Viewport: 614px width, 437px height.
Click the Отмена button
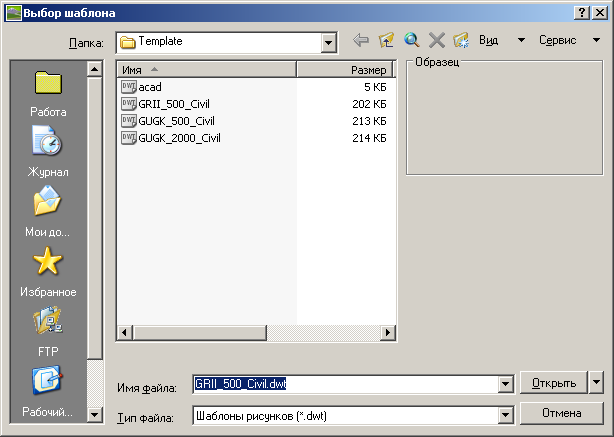tap(562, 413)
